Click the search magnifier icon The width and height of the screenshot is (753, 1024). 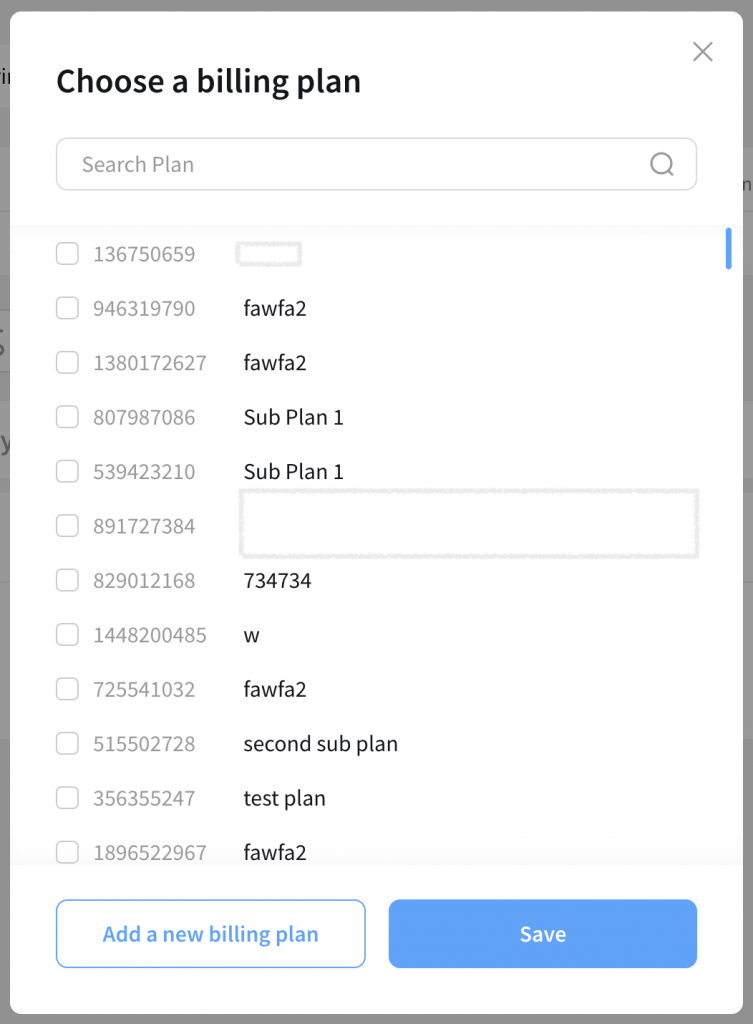click(661, 164)
